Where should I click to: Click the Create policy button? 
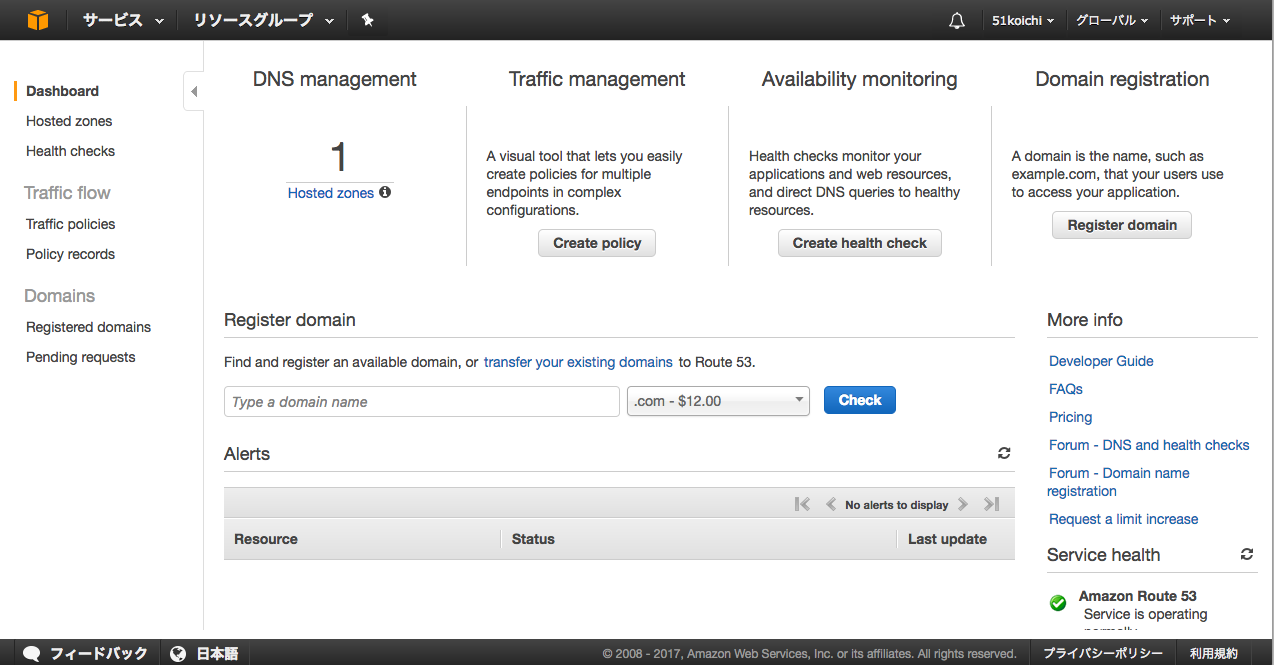point(597,243)
